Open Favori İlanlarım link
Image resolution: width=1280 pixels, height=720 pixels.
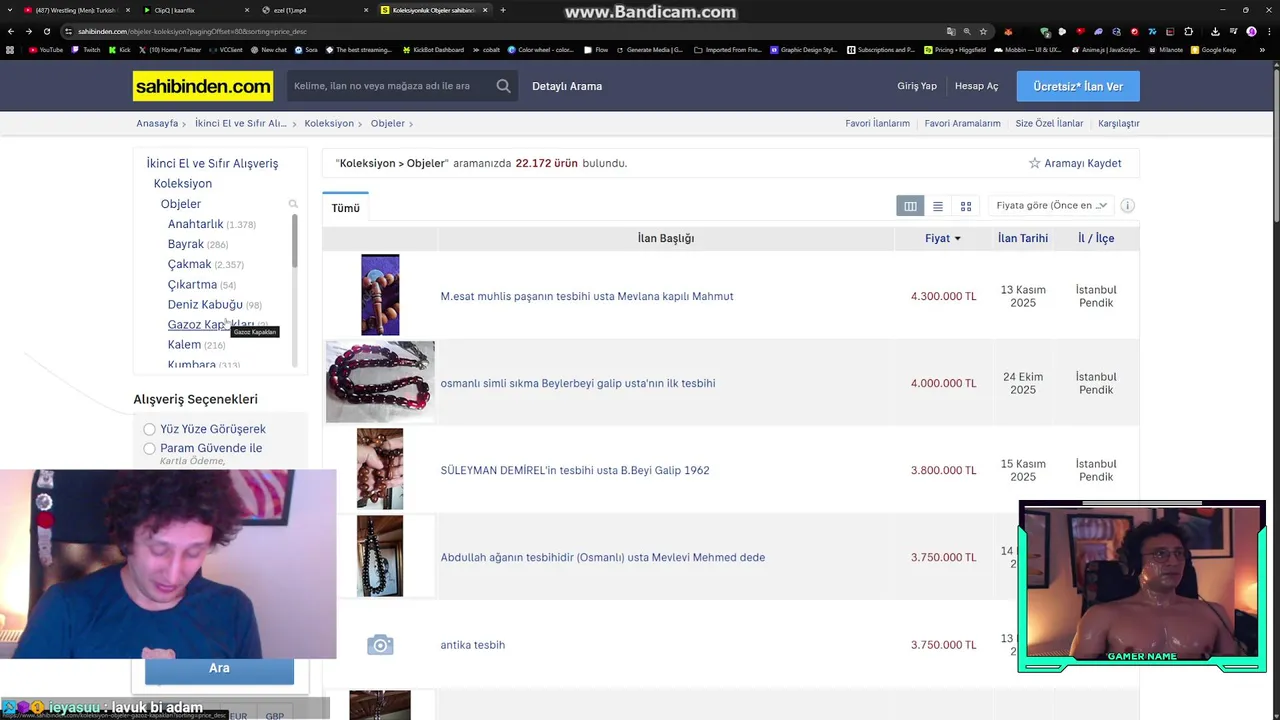(877, 124)
